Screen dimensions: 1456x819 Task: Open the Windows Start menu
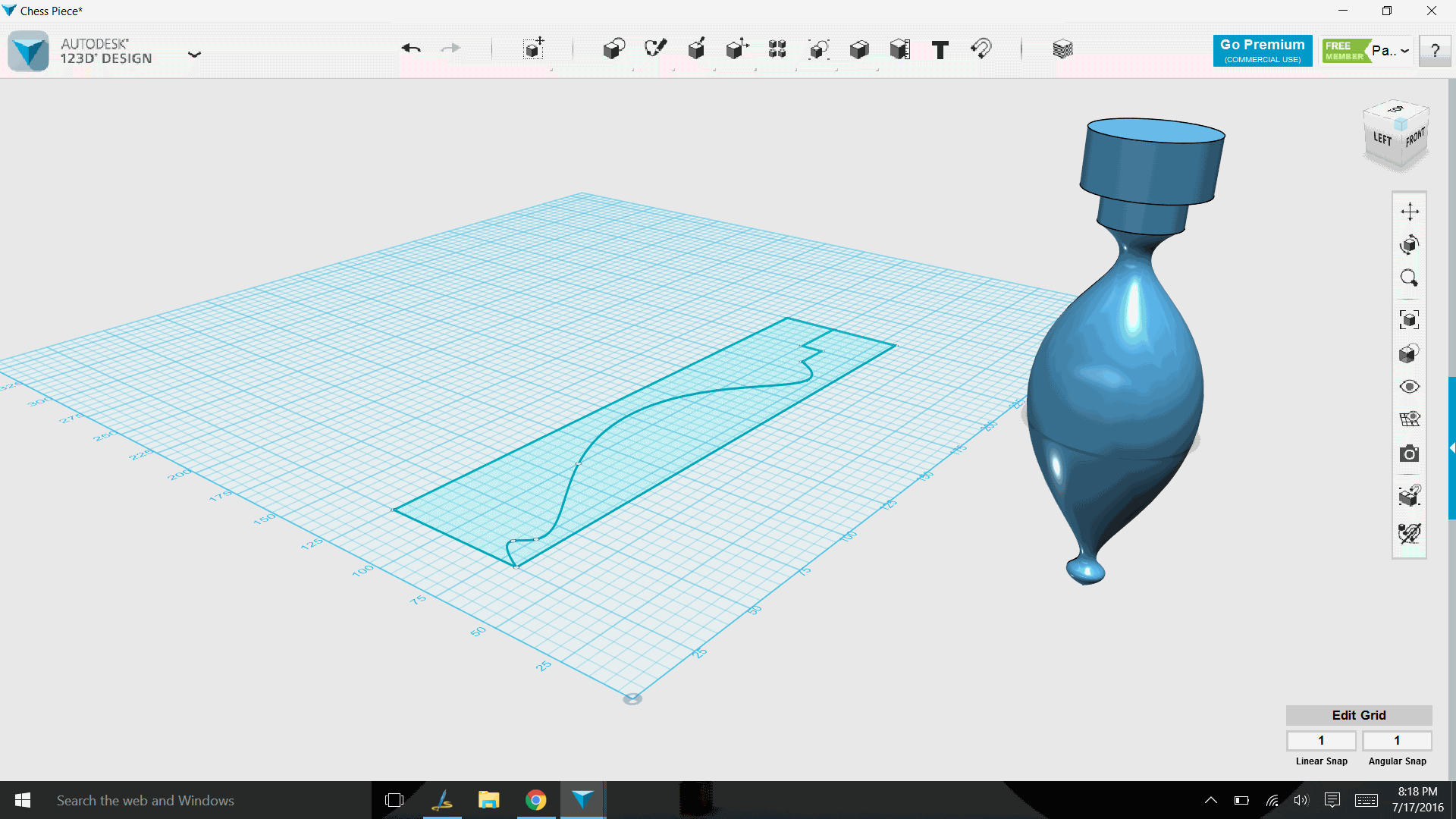(22, 800)
